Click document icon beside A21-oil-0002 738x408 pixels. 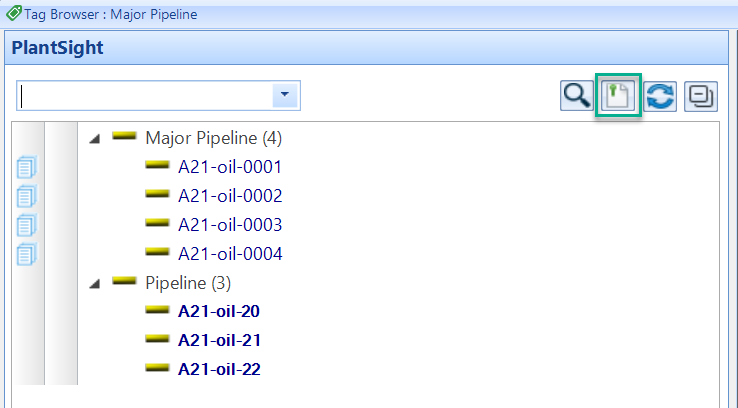pos(27,196)
